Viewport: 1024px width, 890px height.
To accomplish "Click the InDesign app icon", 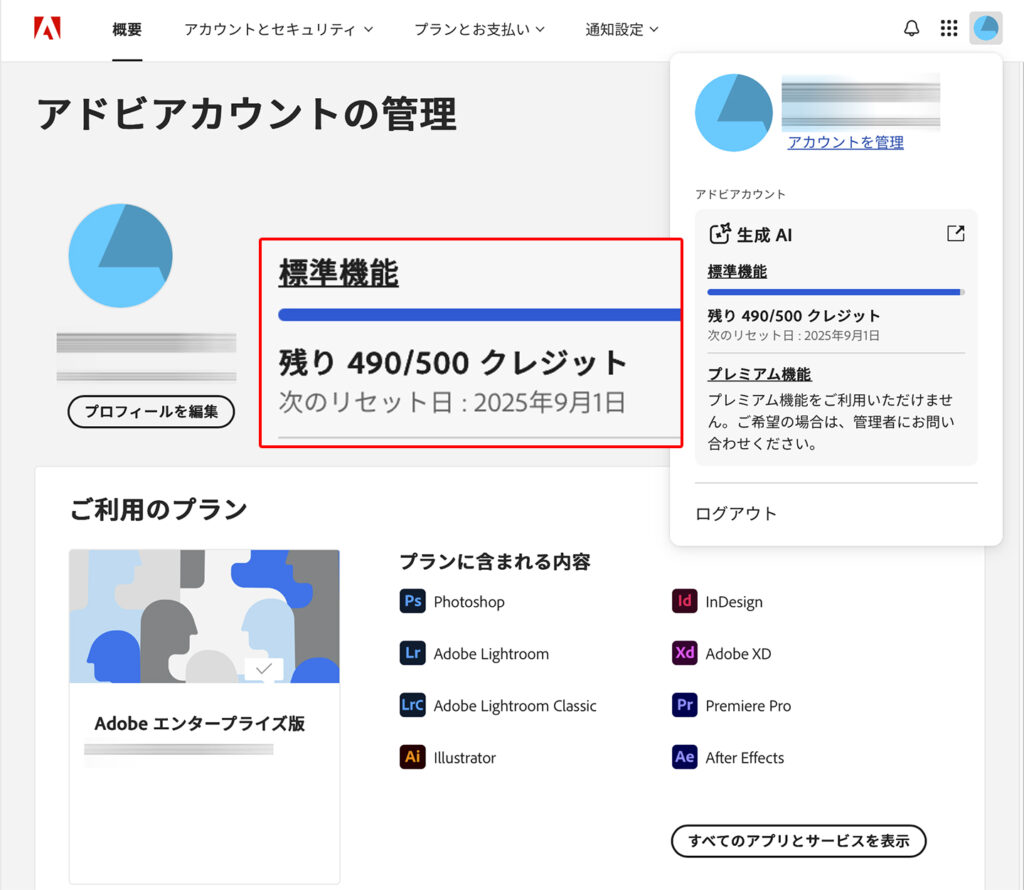I will click(x=684, y=601).
